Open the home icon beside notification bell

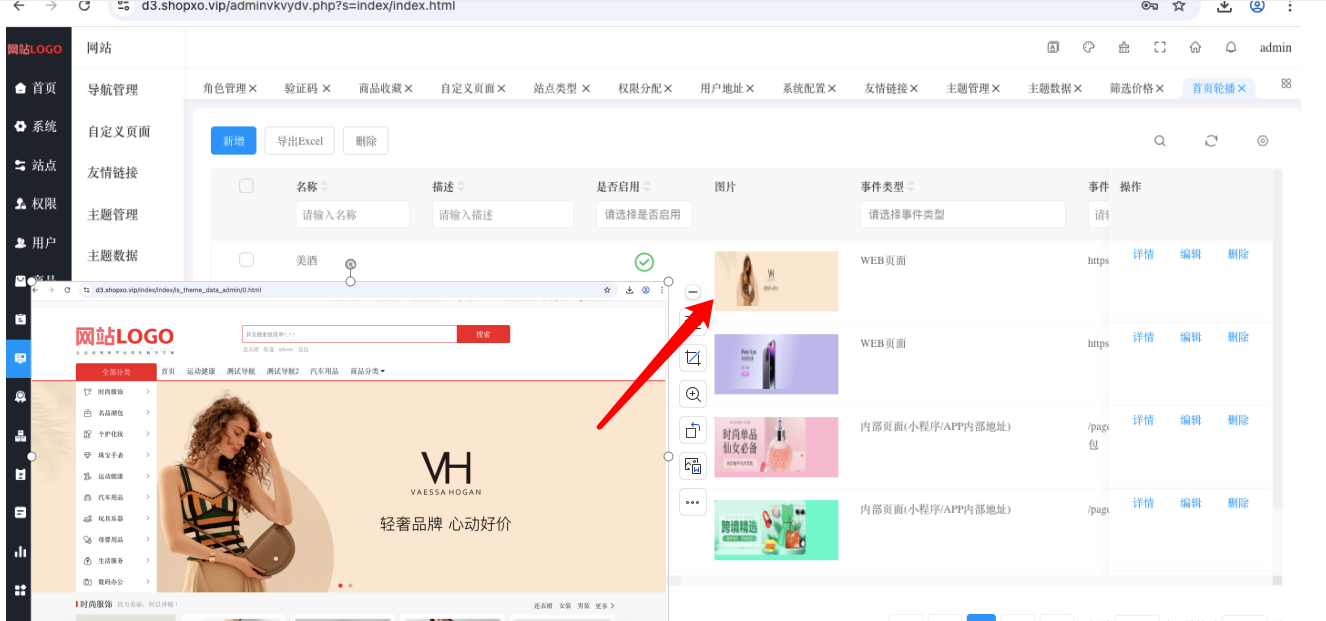pyautogui.click(x=1195, y=47)
